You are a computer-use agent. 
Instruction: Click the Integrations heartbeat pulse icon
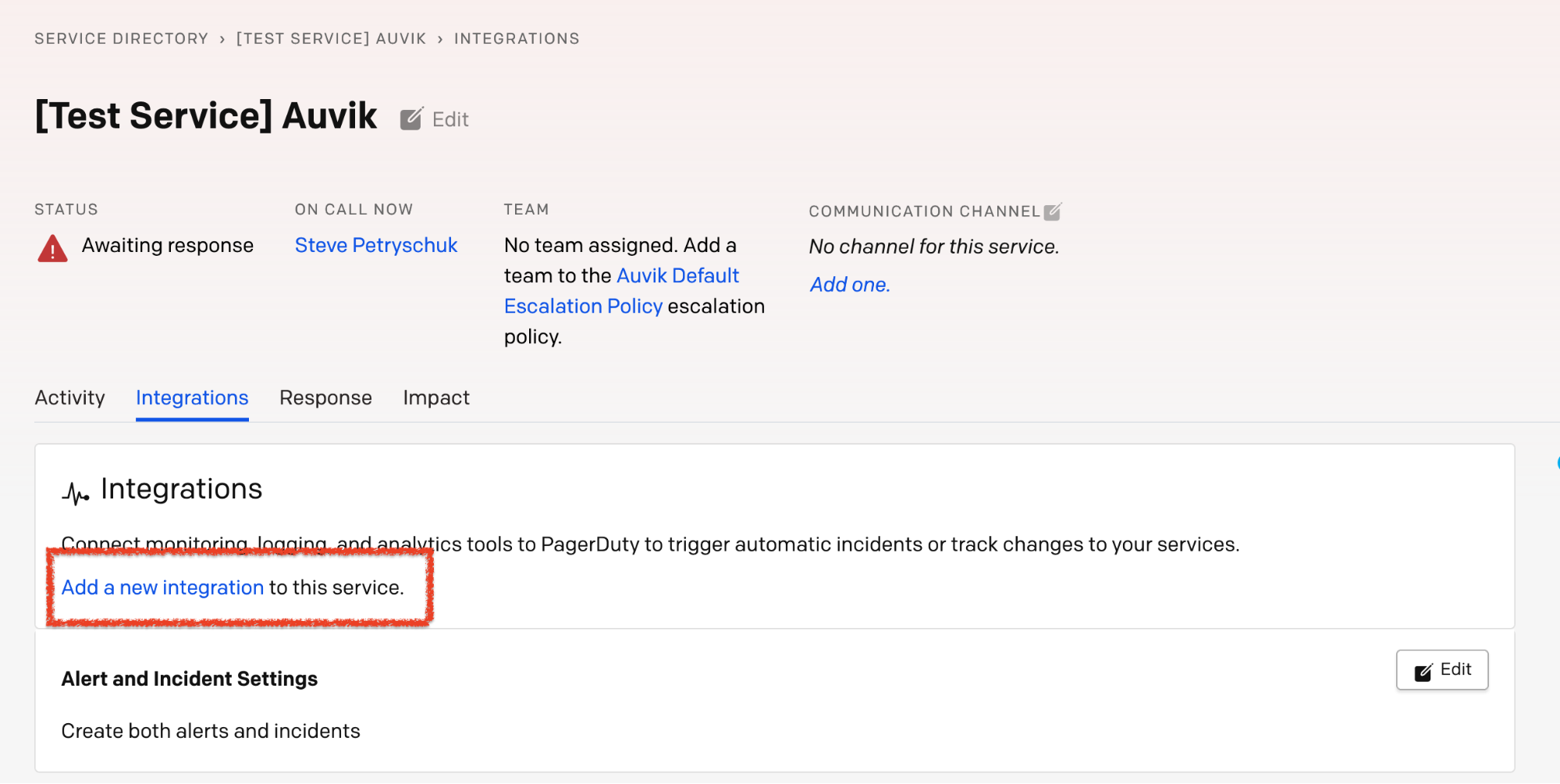pyautogui.click(x=76, y=493)
